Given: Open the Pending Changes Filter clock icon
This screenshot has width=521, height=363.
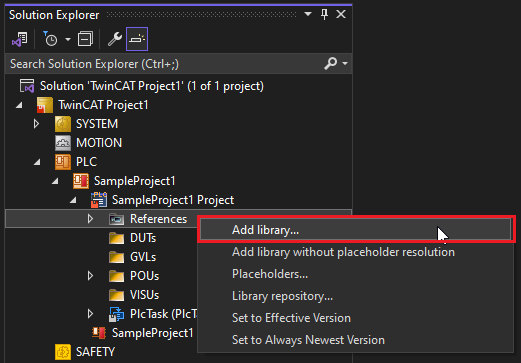Looking at the screenshot, I should click(51, 39).
